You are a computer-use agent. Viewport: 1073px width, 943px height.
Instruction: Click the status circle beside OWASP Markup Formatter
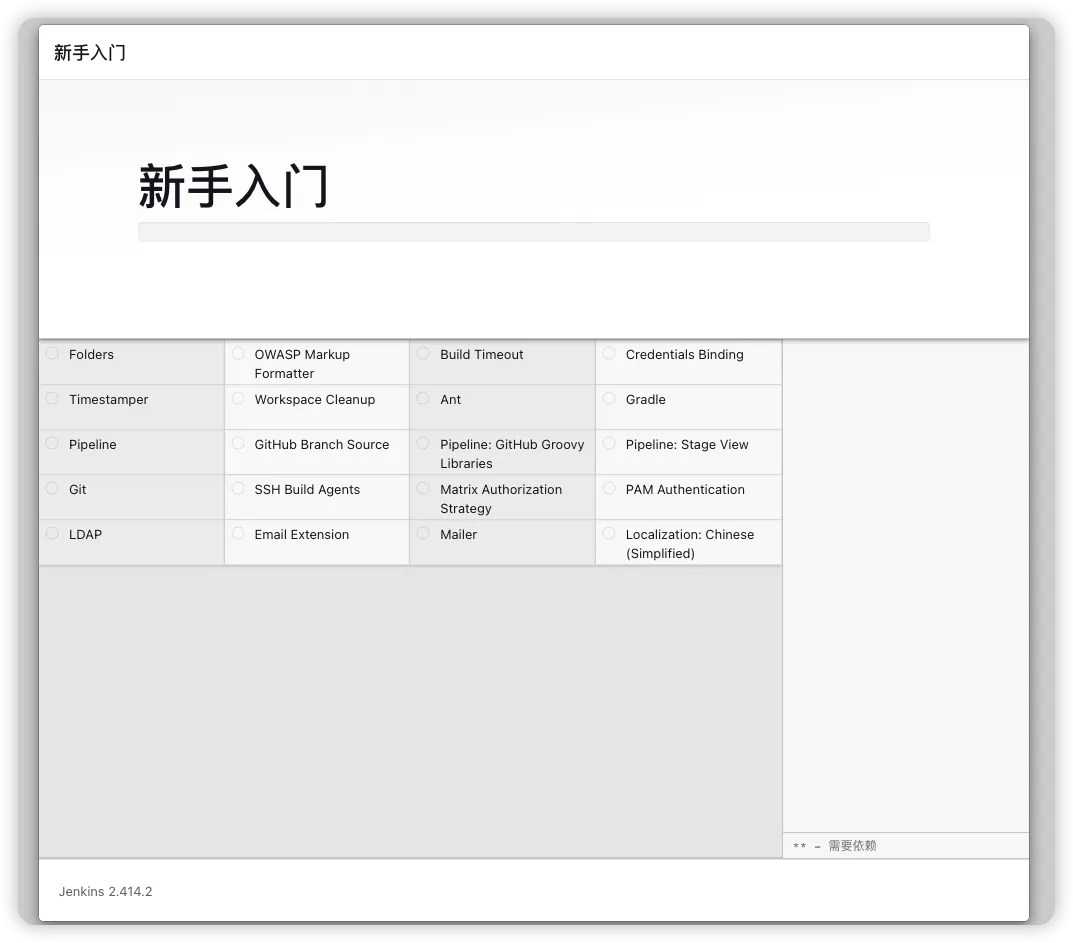[238, 353]
